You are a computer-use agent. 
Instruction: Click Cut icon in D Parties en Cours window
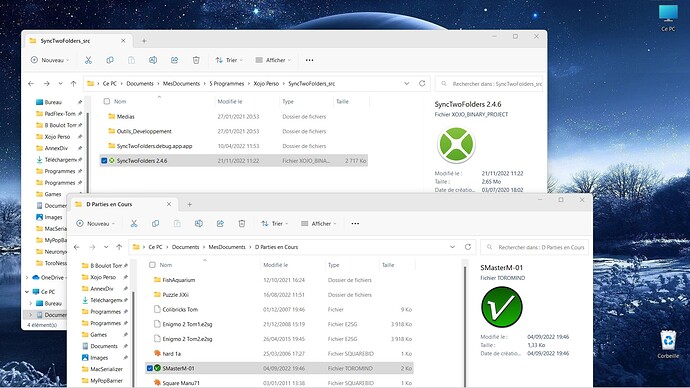pos(134,223)
